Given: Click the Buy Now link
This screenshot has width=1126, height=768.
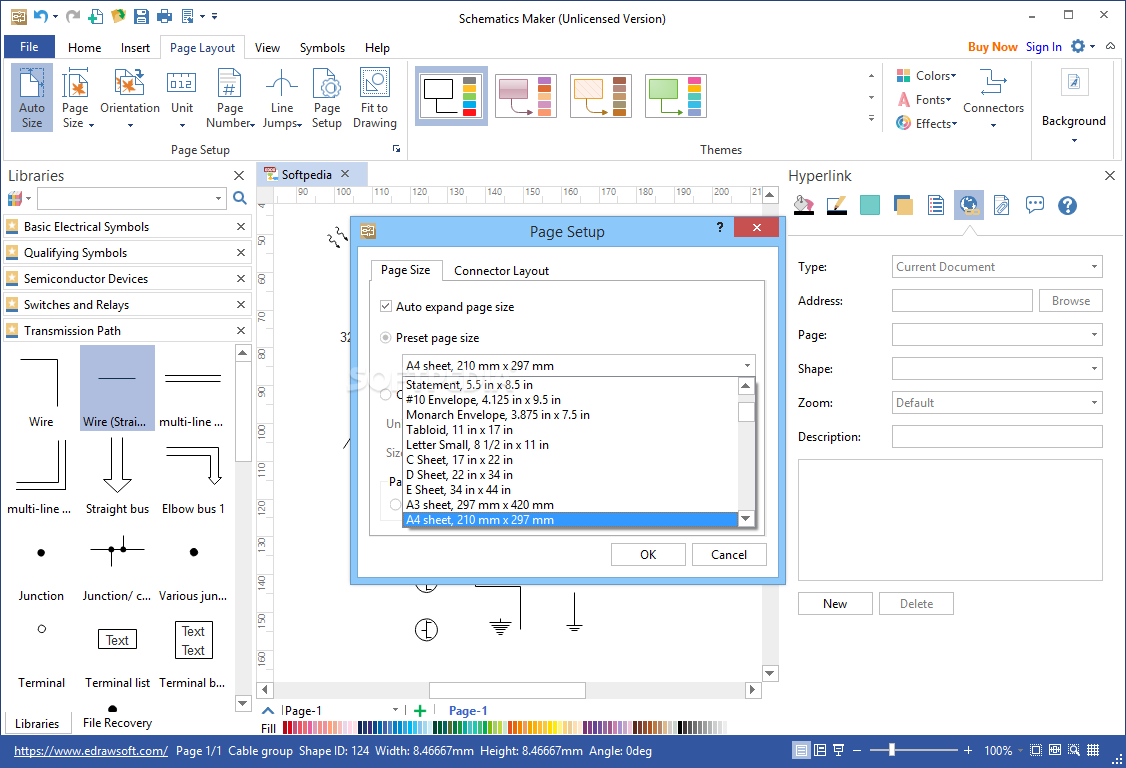Looking at the screenshot, I should 992,47.
